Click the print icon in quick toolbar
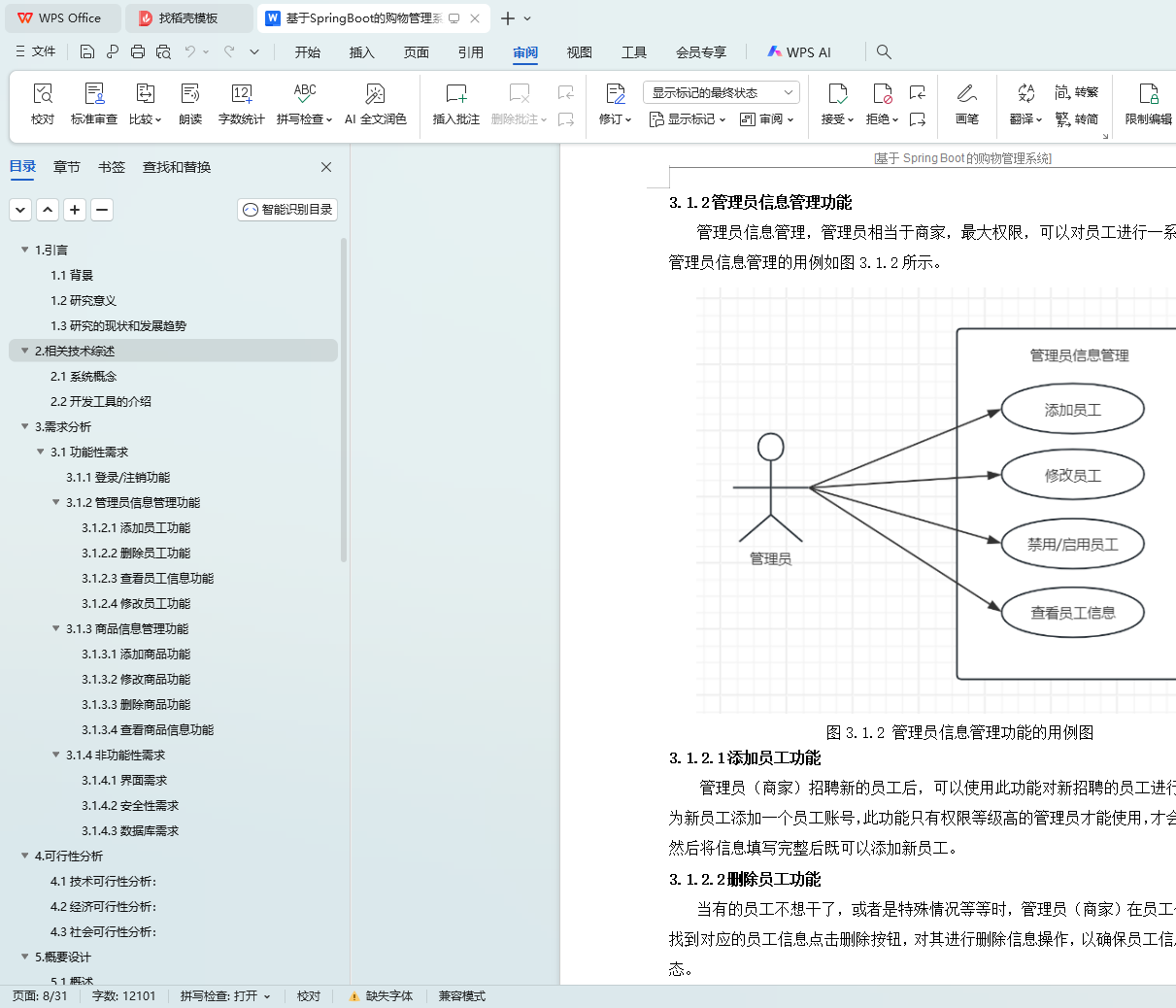 [x=138, y=51]
